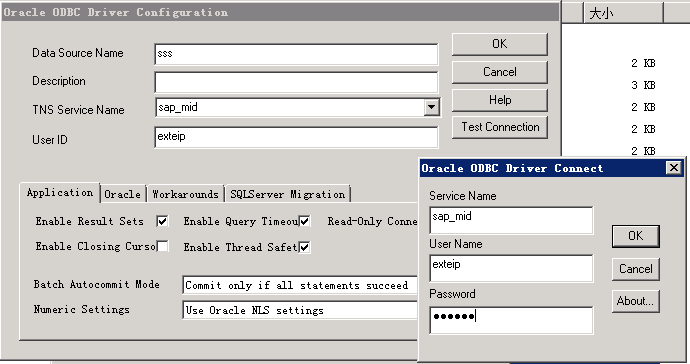Focus the Data Source Name field

click(296, 54)
